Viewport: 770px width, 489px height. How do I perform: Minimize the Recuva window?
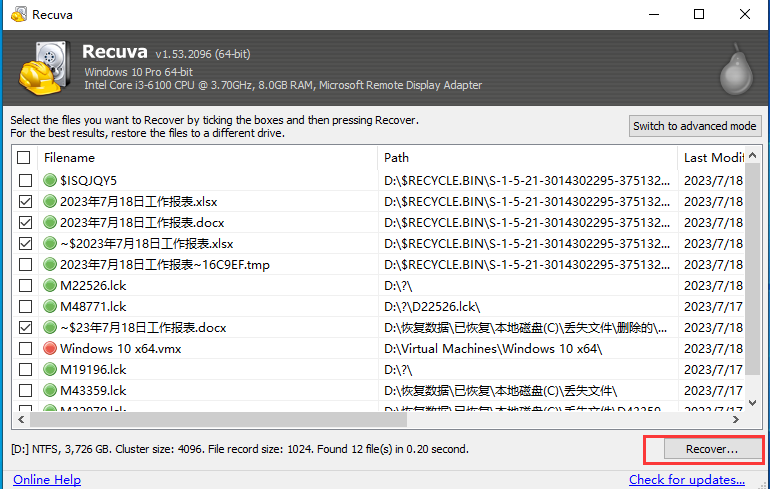pos(654,14)
